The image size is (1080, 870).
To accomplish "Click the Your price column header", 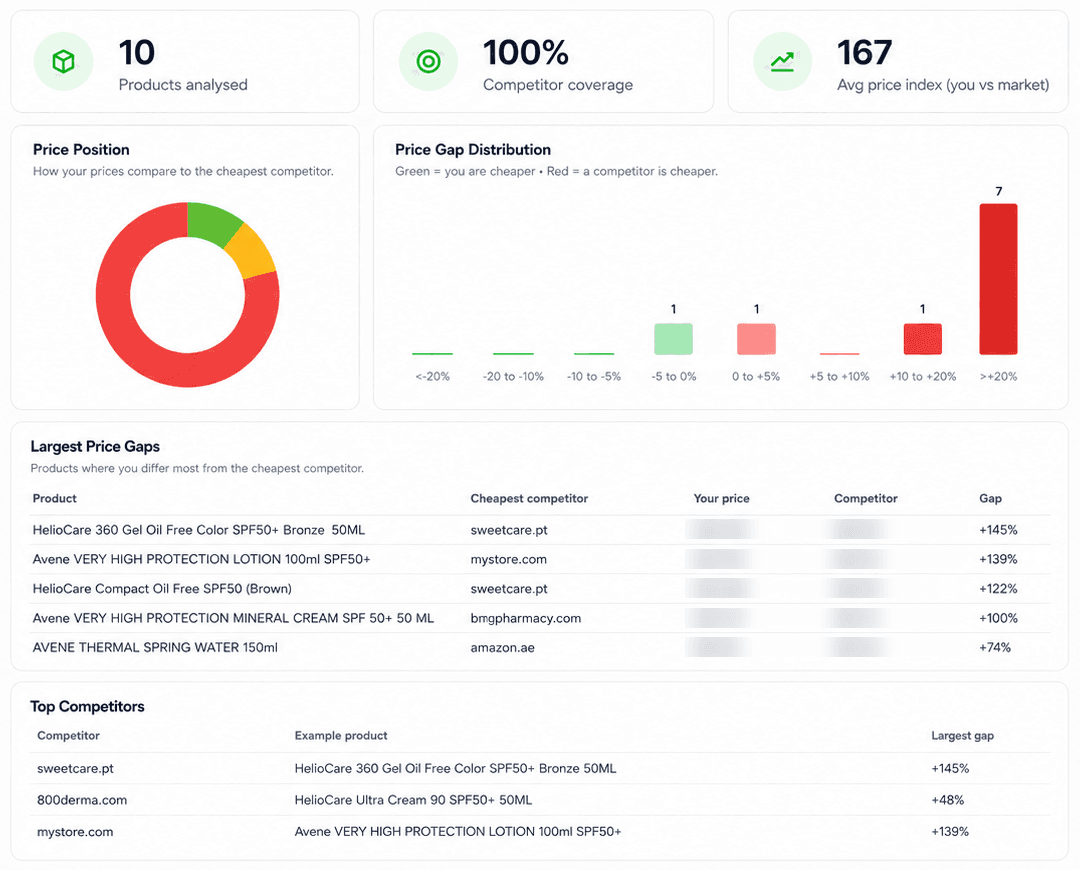I will (721, 498).
